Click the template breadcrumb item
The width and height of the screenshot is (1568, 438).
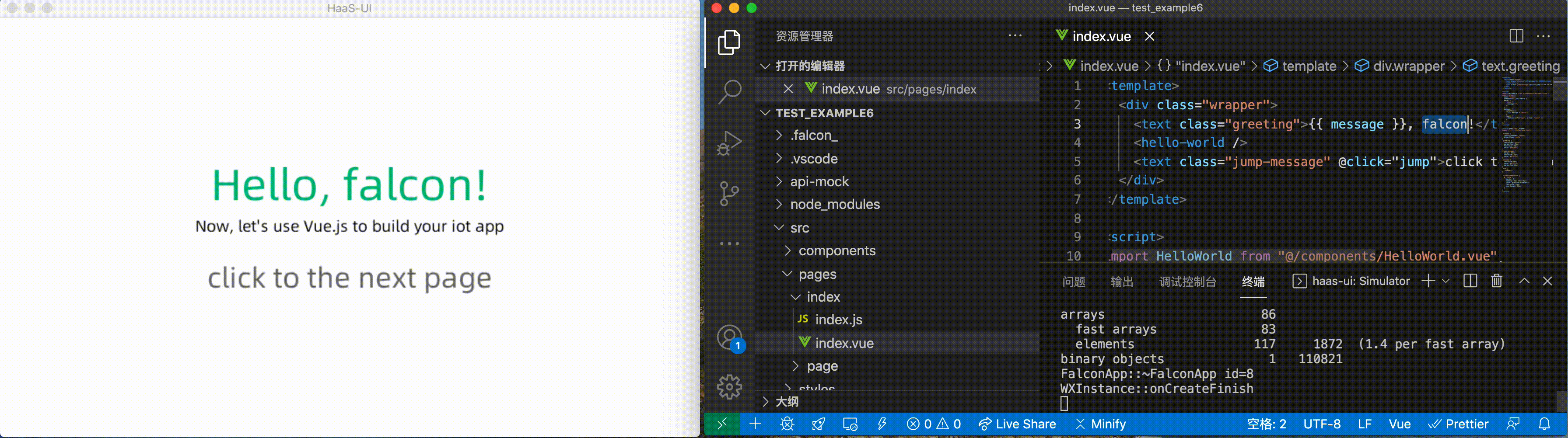pyautogui.click(x=1299, y=66)
